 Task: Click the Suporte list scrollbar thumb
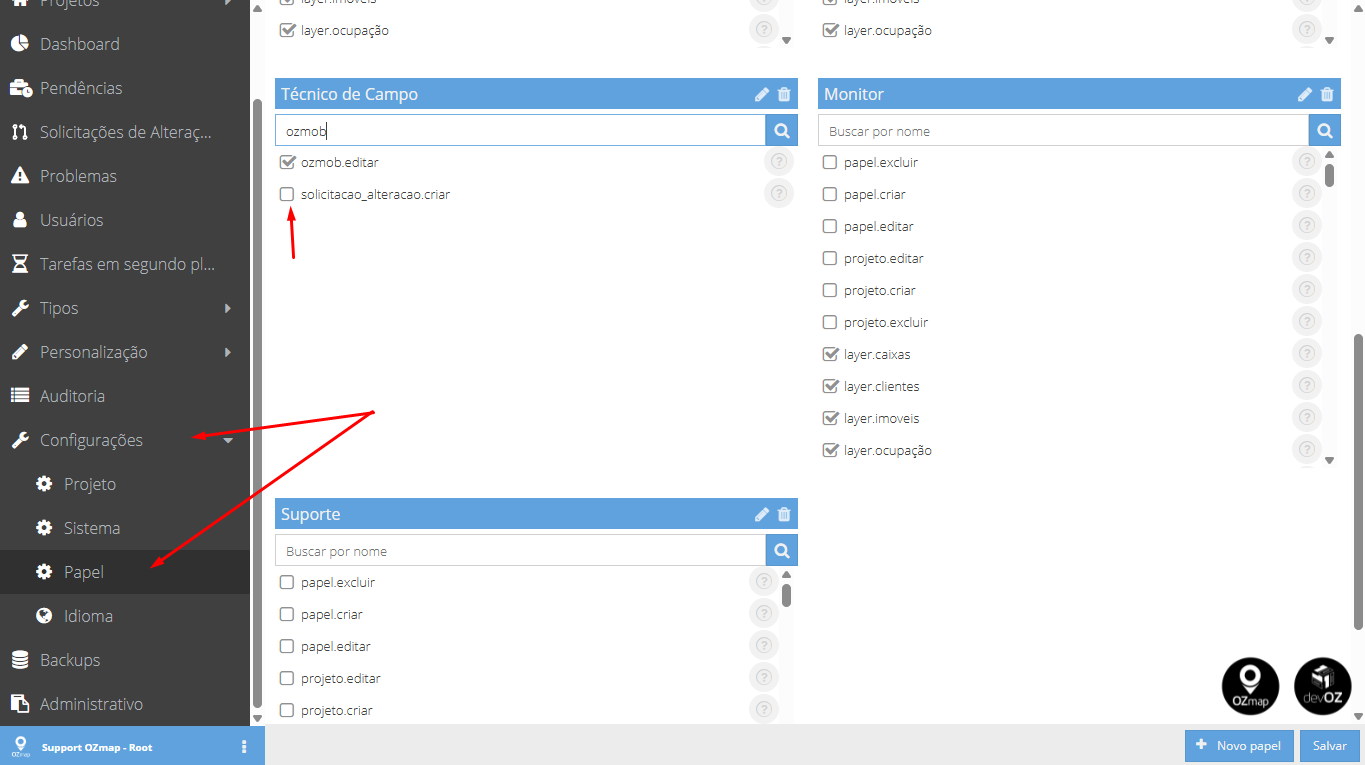point(786,595)
